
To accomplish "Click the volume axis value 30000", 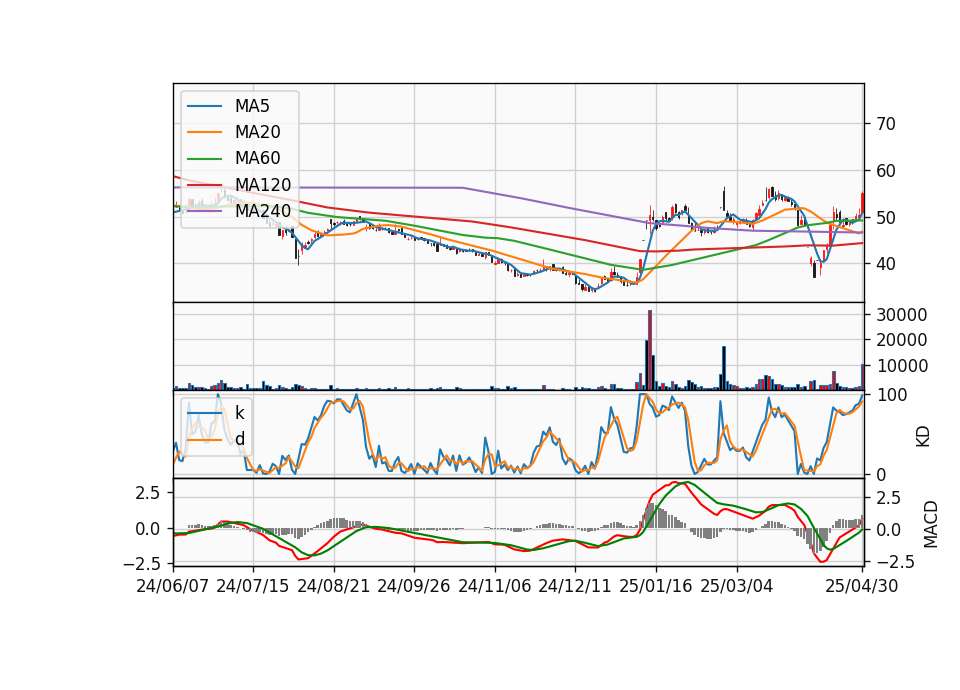I will pyautogui.click(x=902, y=315).
